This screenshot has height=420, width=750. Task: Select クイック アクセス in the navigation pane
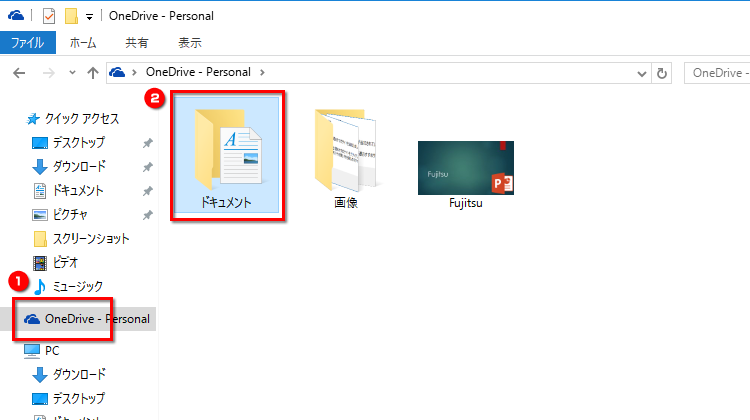coord(82,119)
